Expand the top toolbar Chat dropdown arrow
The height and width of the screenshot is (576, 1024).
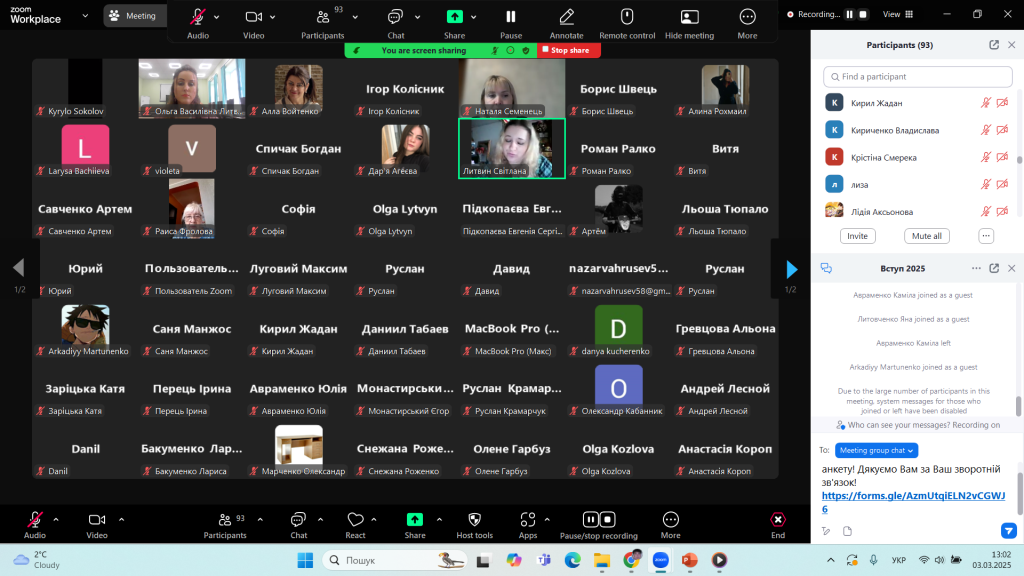(417, 17)
